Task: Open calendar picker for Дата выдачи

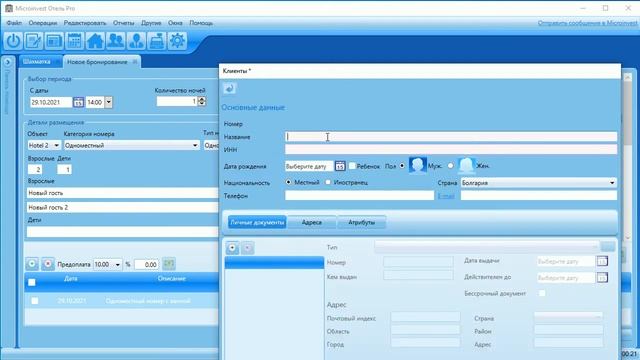Action: click(602, 261)
